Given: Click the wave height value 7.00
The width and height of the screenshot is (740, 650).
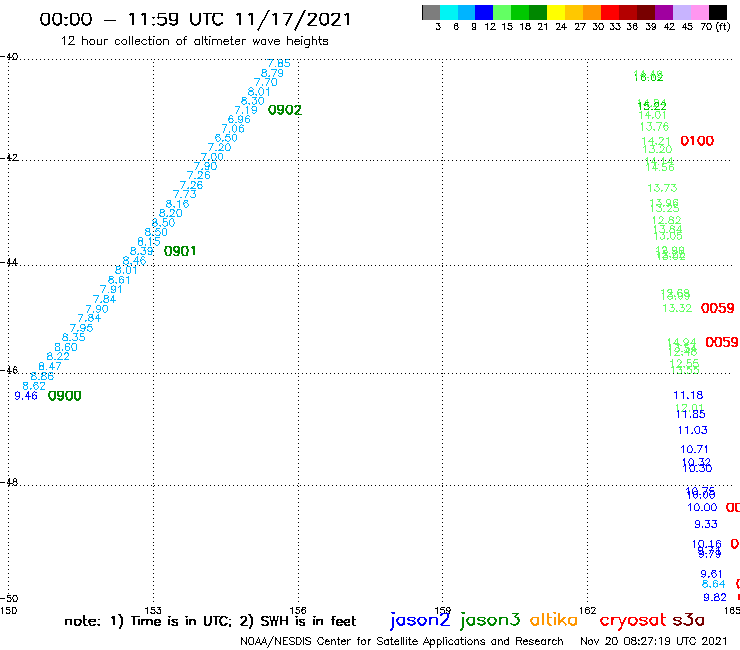Looking at the screenshot, I should click(x=212, y=157).
